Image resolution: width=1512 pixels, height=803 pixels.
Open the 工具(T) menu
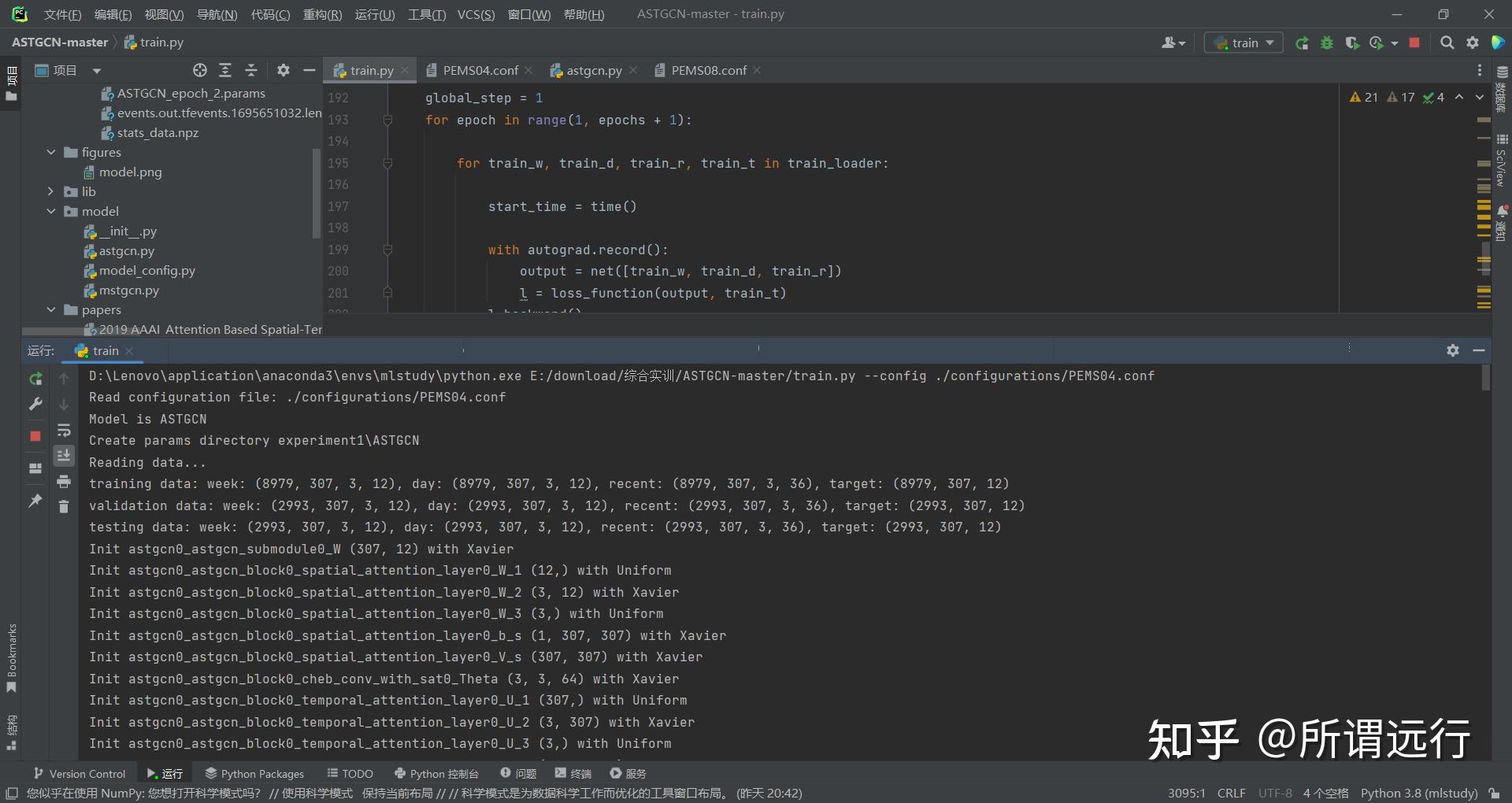click(427, 14)
